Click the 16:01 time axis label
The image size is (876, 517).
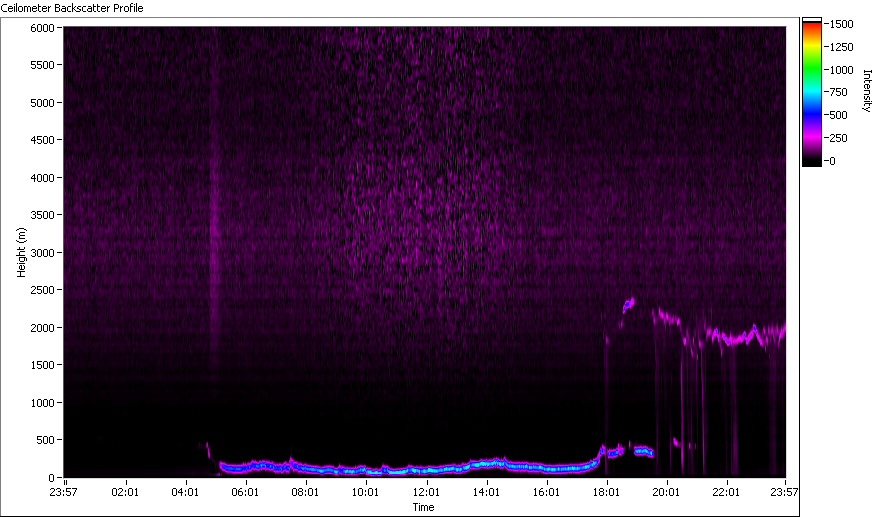[546, 492]
